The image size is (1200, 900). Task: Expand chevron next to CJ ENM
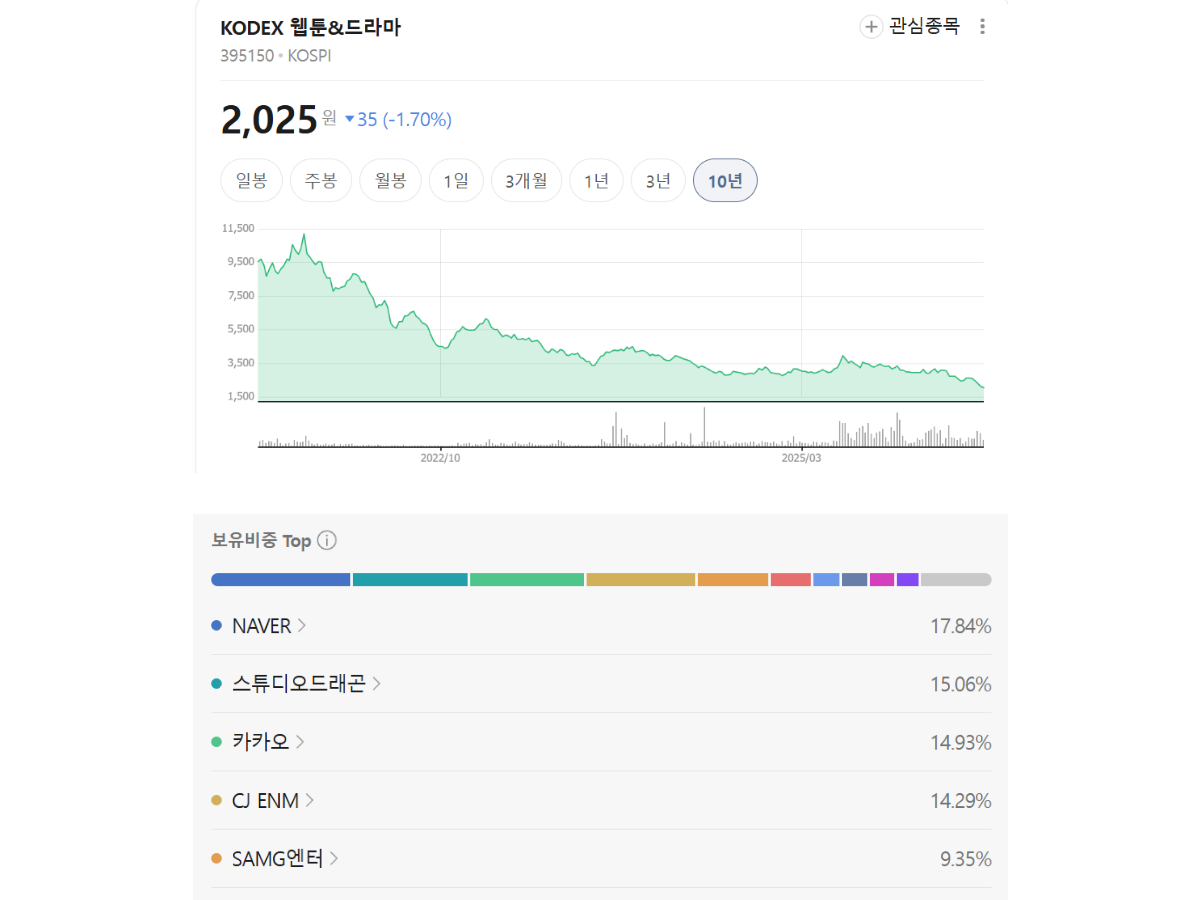(310, 800)
